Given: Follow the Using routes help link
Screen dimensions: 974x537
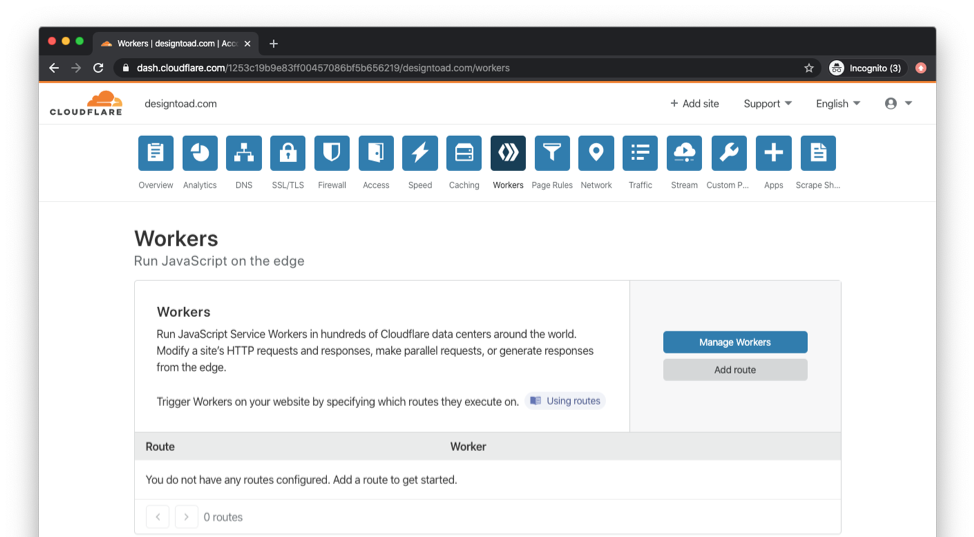Looking at the screenshot, I should (566, 401).
